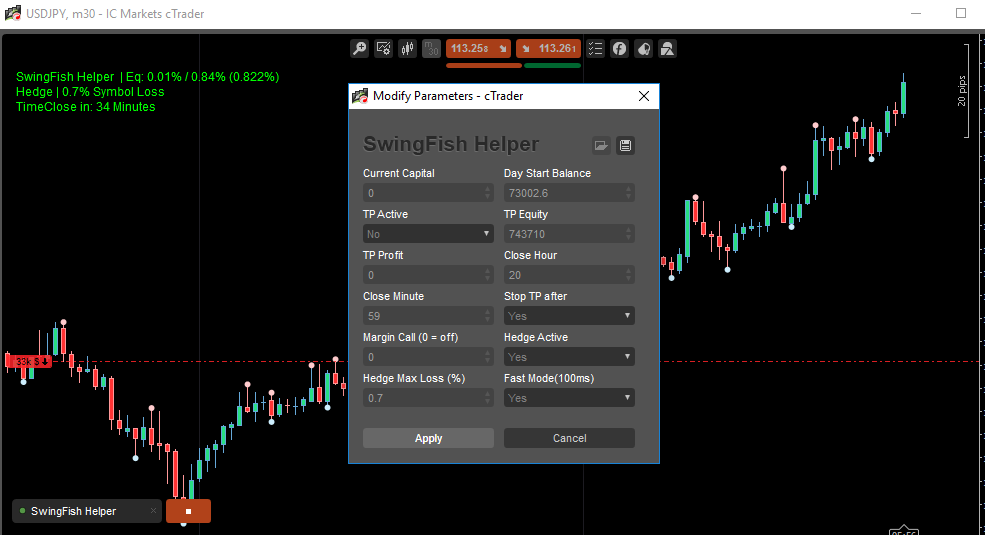Image resolution: width=985 pixels, height=535 pixels.
Task: Click the Close Minute field showing 59
Action: 428,316
